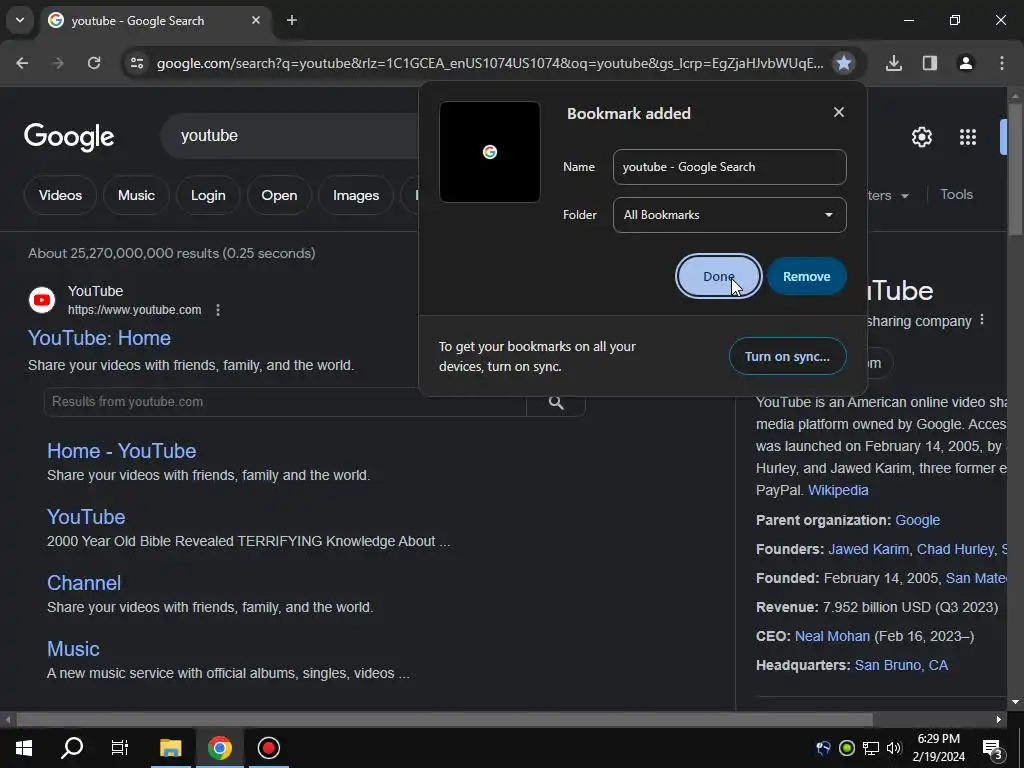1024x768 pixels.
Task: Select the Images filter chip
Action: 356,195
